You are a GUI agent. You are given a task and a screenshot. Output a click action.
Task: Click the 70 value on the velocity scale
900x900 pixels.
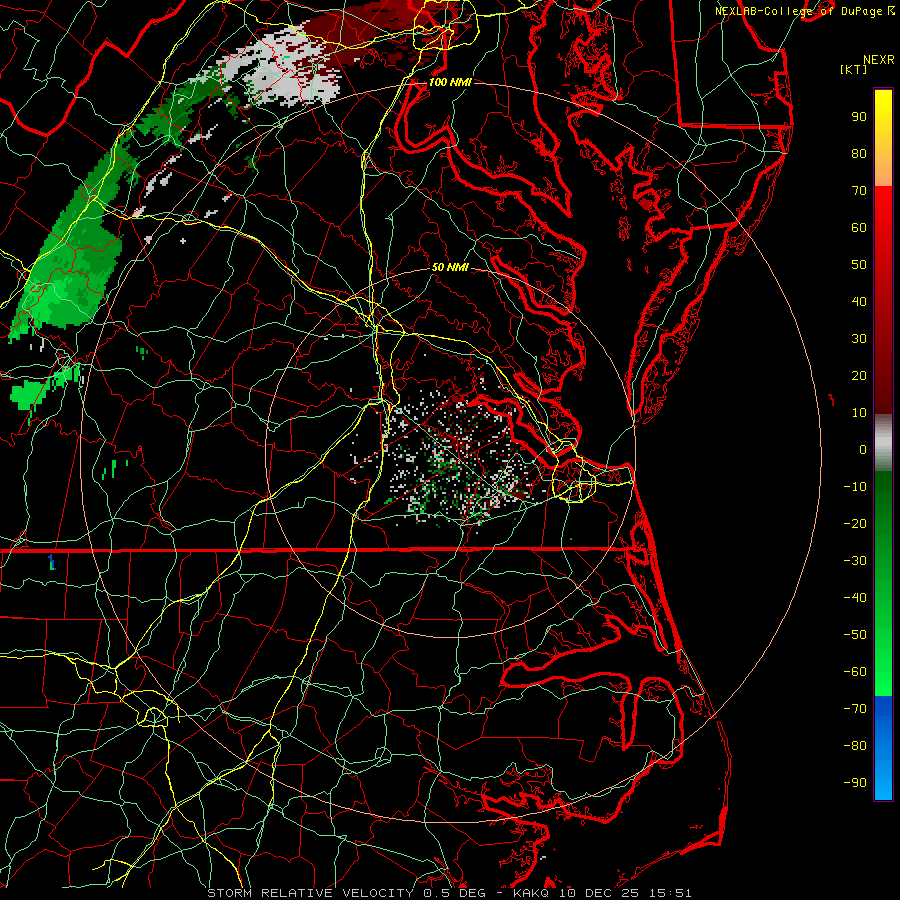point(859,191)
